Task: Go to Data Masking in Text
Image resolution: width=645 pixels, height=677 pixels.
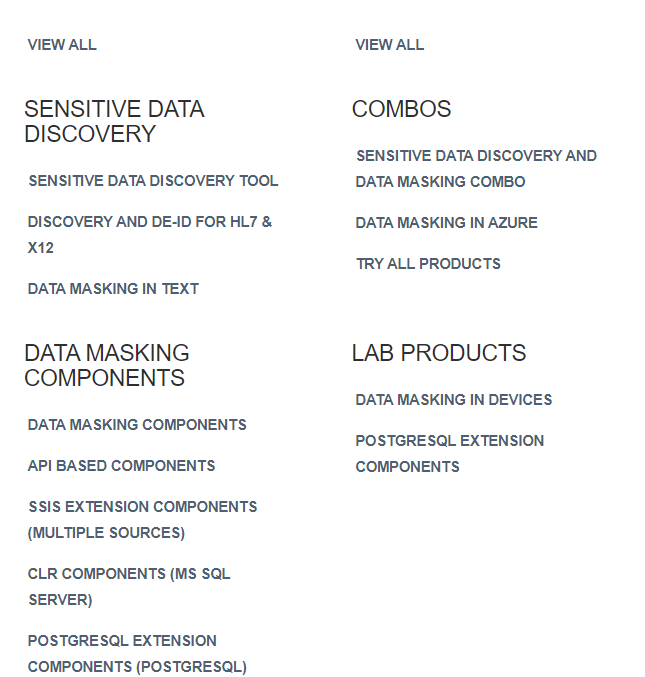Action: pyautogui.click(x=113, y=288)
